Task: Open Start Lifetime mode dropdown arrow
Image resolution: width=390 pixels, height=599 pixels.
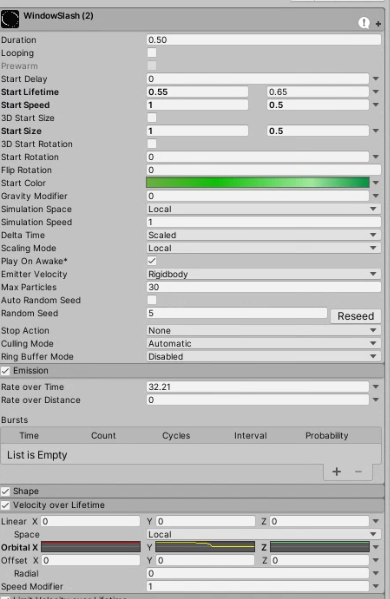Action: click(376, 92)
